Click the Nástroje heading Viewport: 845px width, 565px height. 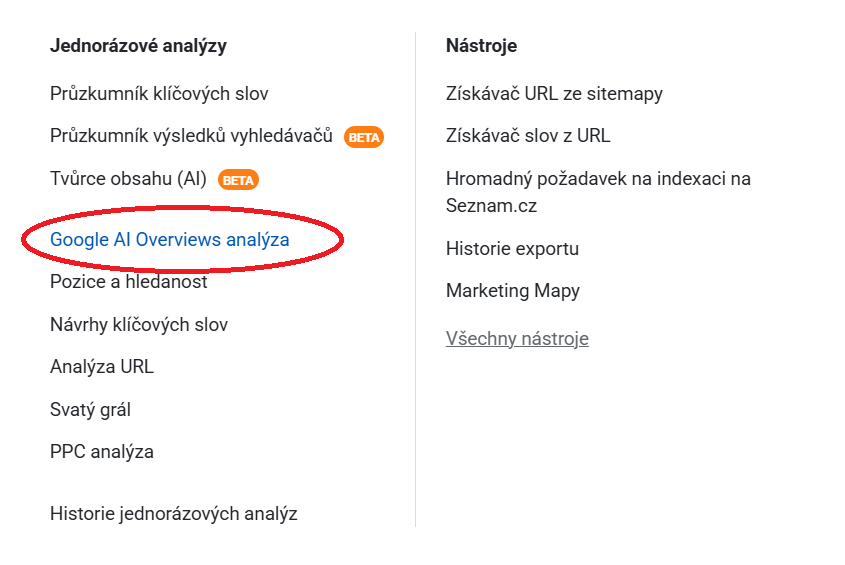tap(481, 46)
